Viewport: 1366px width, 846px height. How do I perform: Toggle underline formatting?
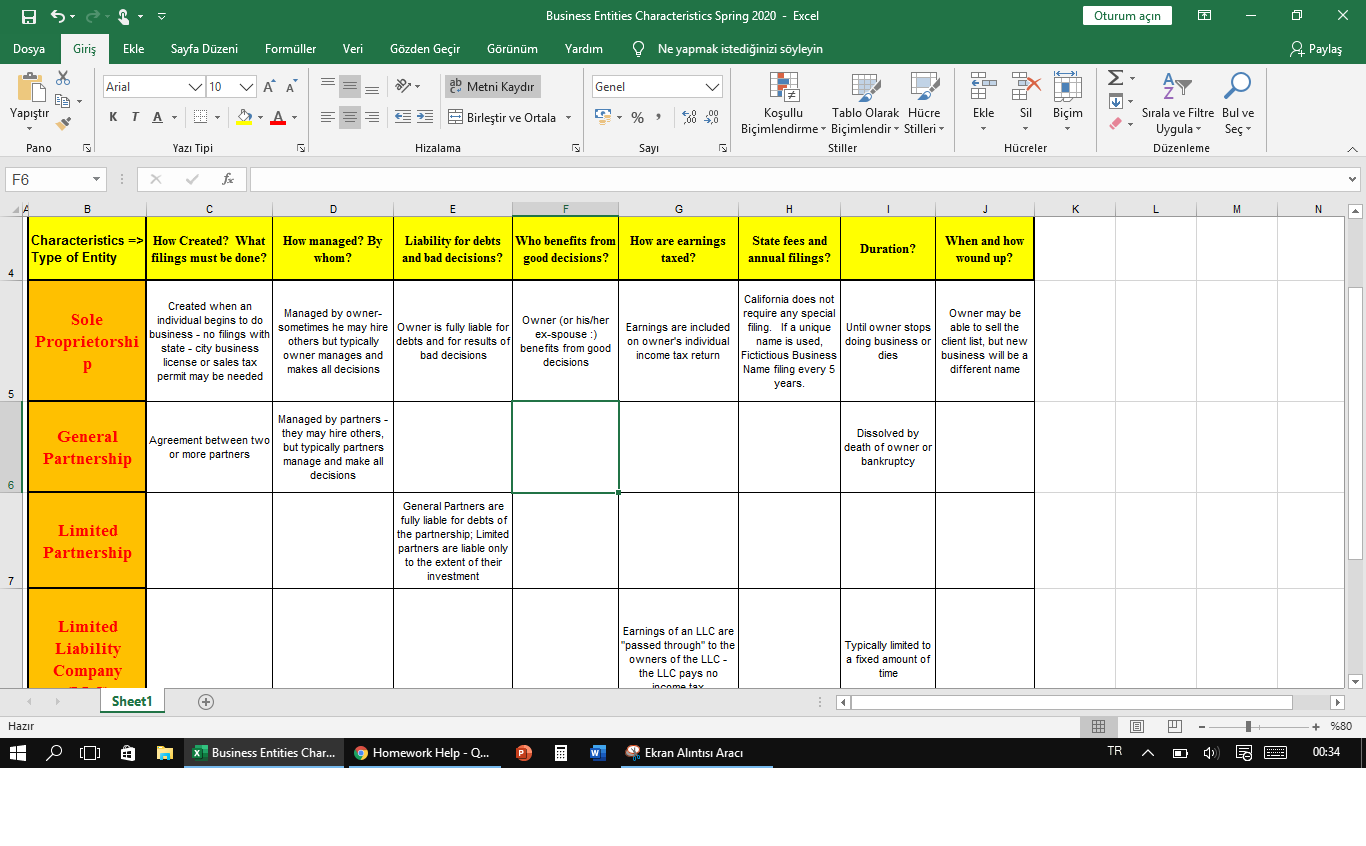click(x=158, y=117)
